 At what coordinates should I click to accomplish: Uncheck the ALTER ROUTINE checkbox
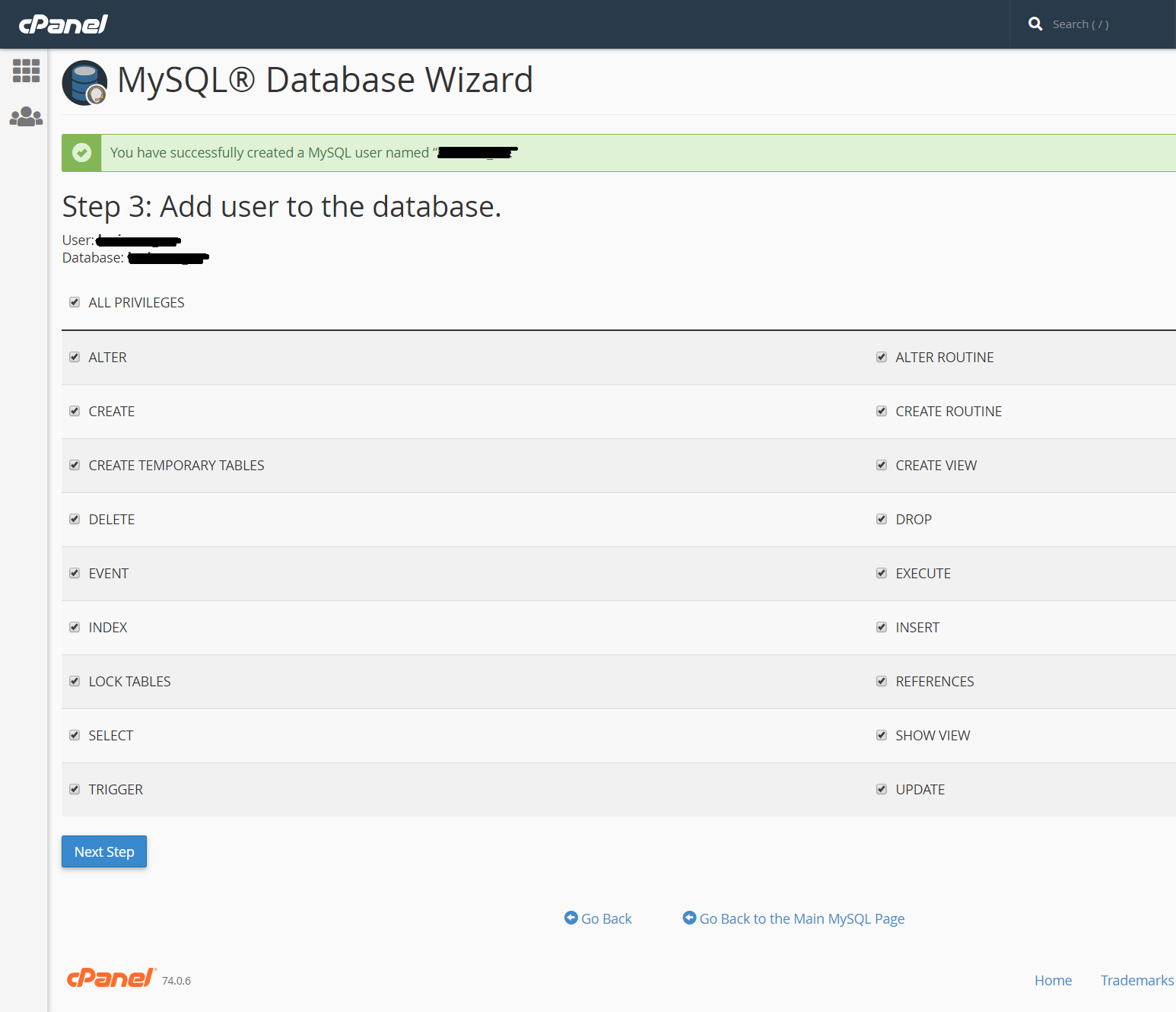(x=882, y=357)
